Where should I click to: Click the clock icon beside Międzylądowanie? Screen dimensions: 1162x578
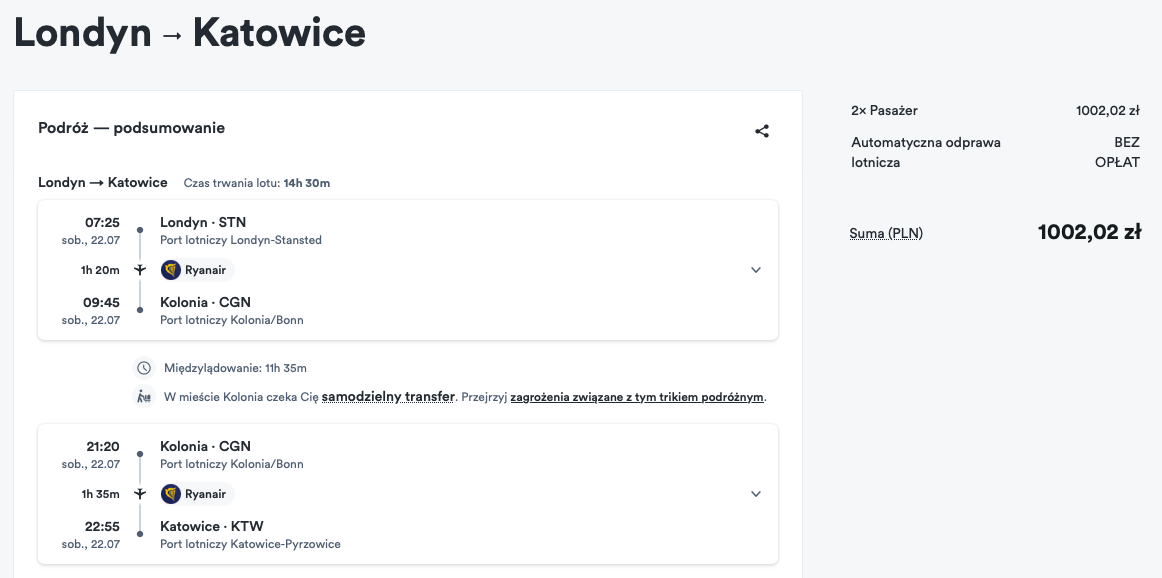pyautogui.click(x=144, y=368)
